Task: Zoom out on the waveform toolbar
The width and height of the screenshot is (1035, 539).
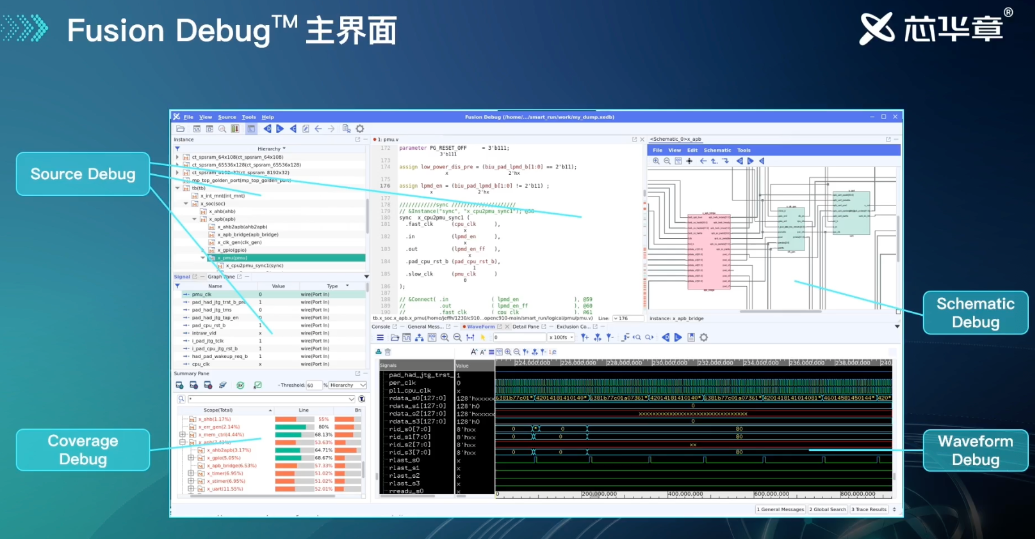Action: point(457,337)
